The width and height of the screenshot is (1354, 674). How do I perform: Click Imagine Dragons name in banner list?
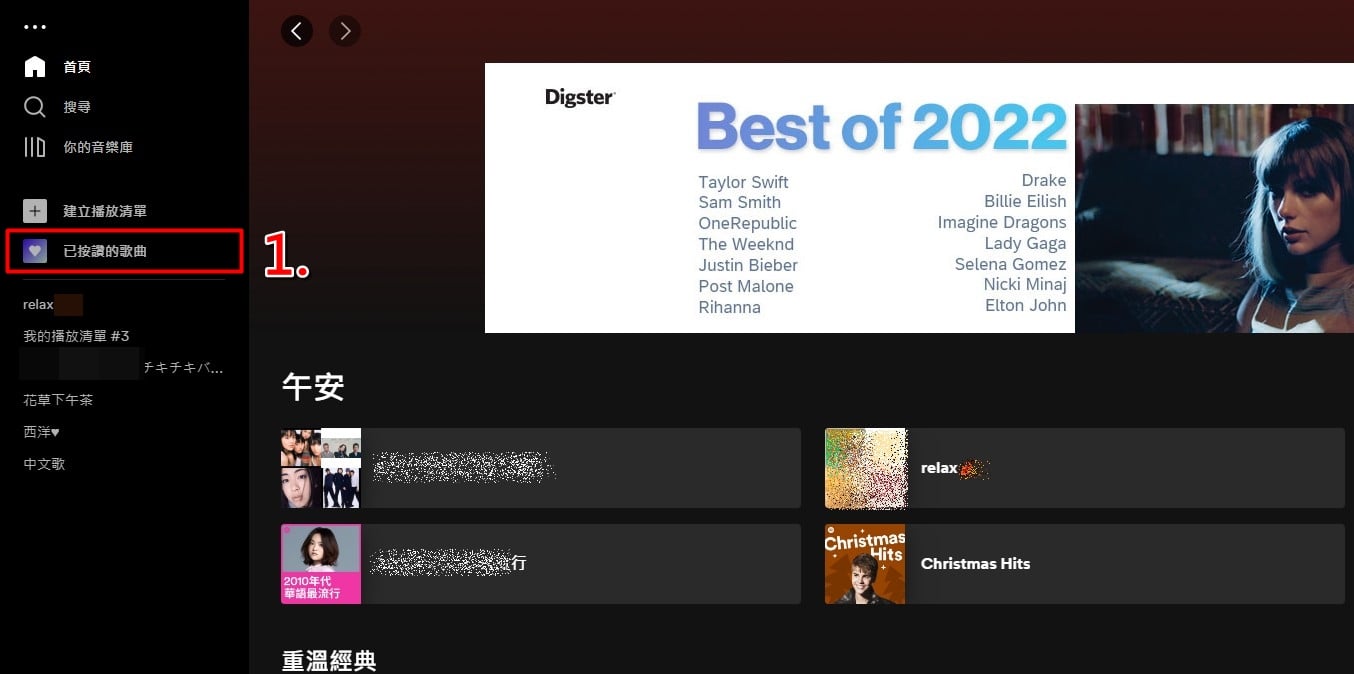click(1002, 222)
